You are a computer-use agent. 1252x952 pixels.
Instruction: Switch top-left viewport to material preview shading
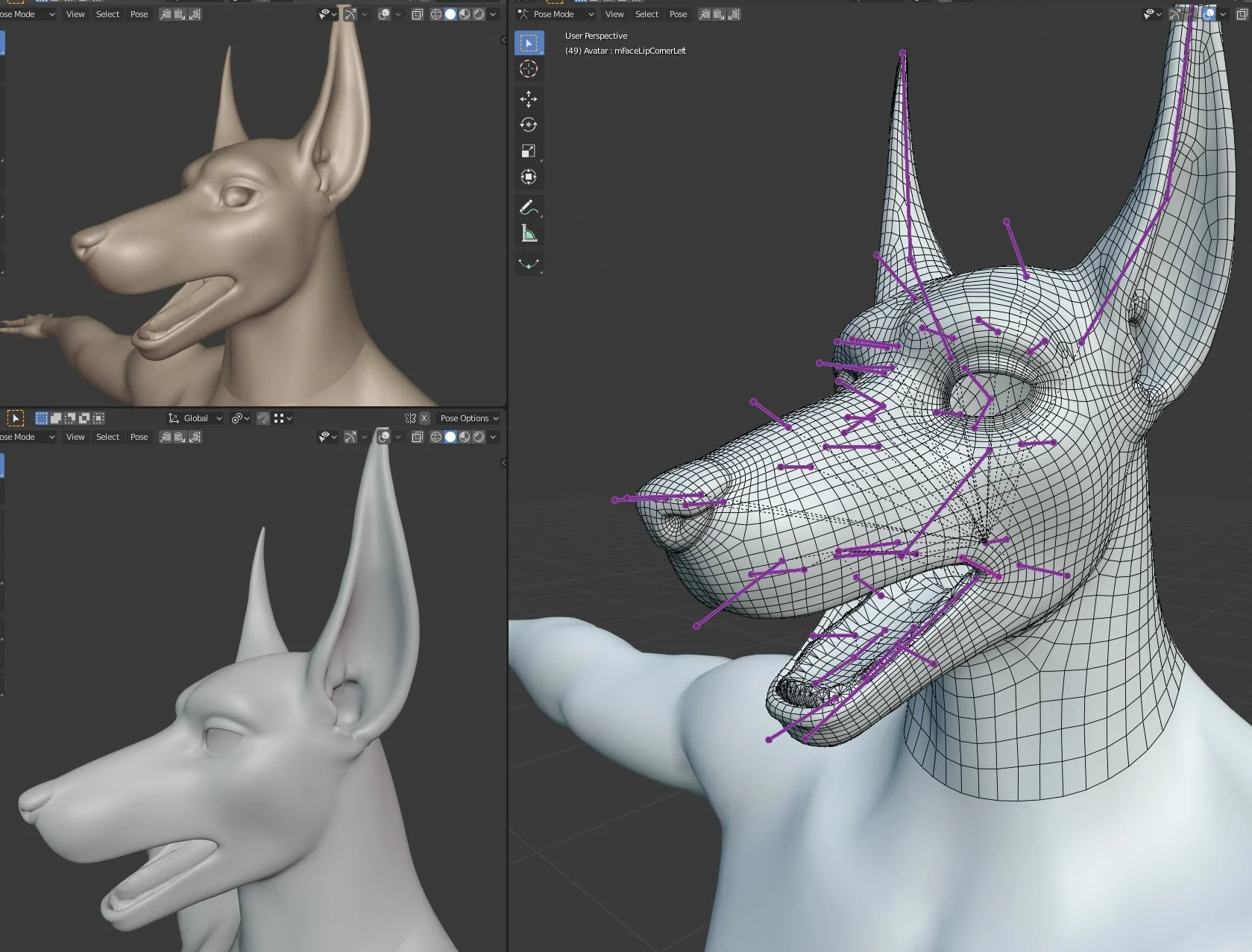[x=465, y=14]
